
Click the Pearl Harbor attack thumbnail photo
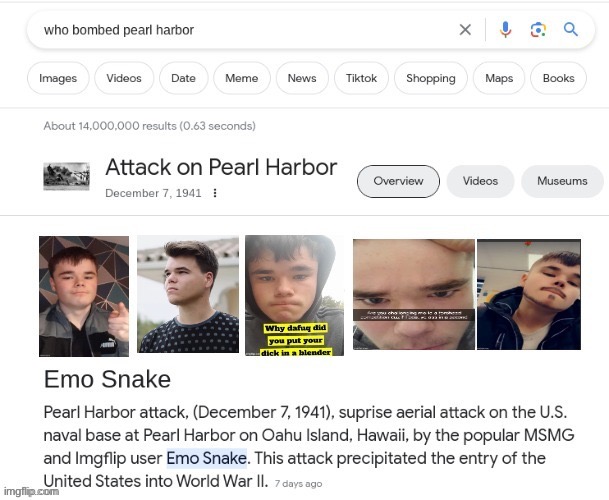pyautogui.click(x=66, y=176)
